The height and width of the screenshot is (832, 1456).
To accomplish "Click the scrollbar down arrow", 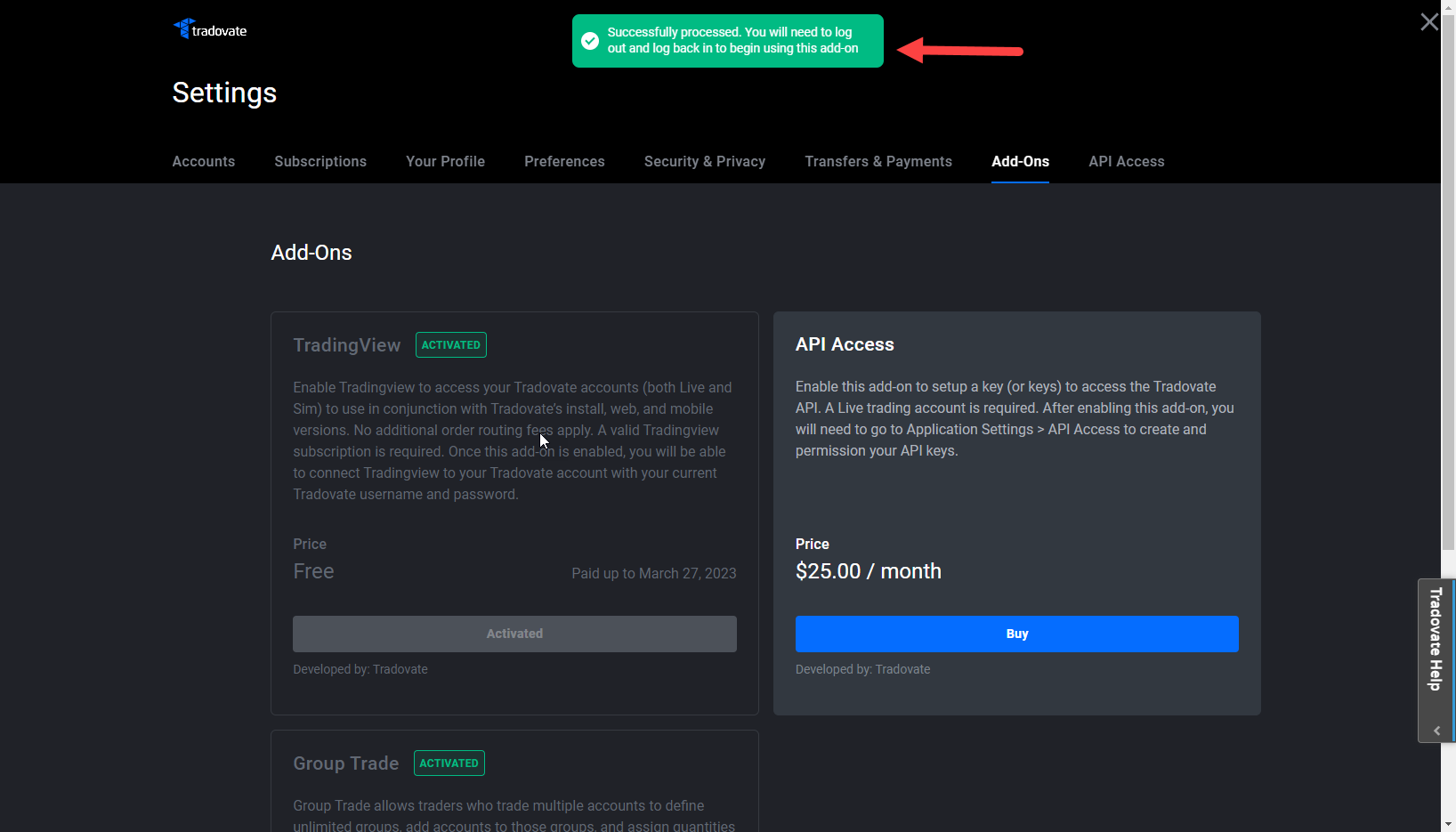I will [1448, 824].
